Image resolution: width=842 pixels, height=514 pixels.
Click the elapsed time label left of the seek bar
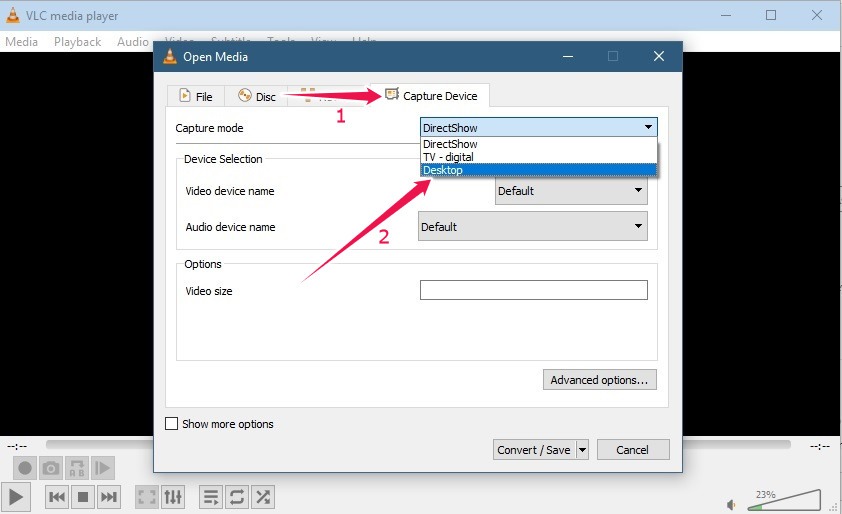17,446
